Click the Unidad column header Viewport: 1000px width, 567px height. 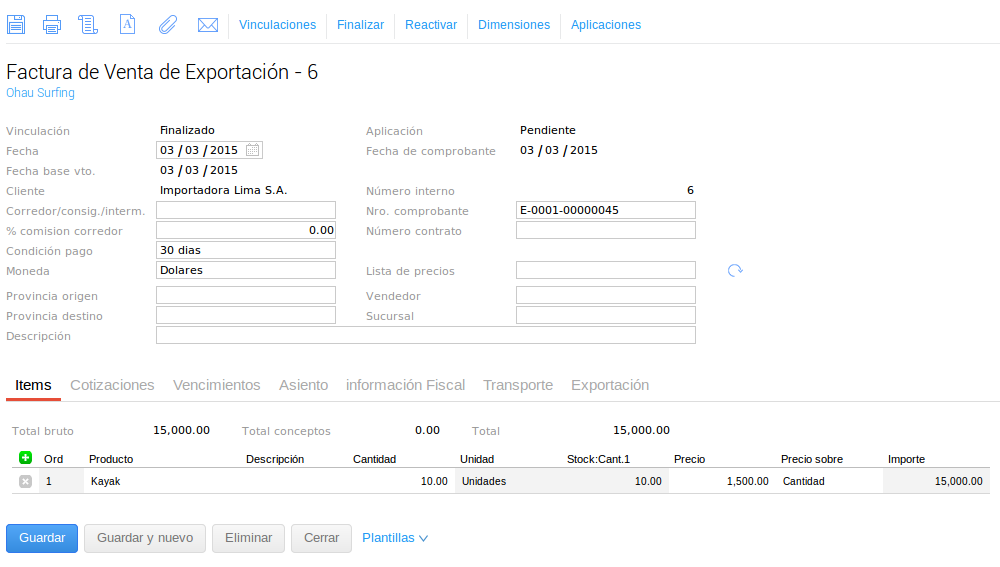coord(477,459)
